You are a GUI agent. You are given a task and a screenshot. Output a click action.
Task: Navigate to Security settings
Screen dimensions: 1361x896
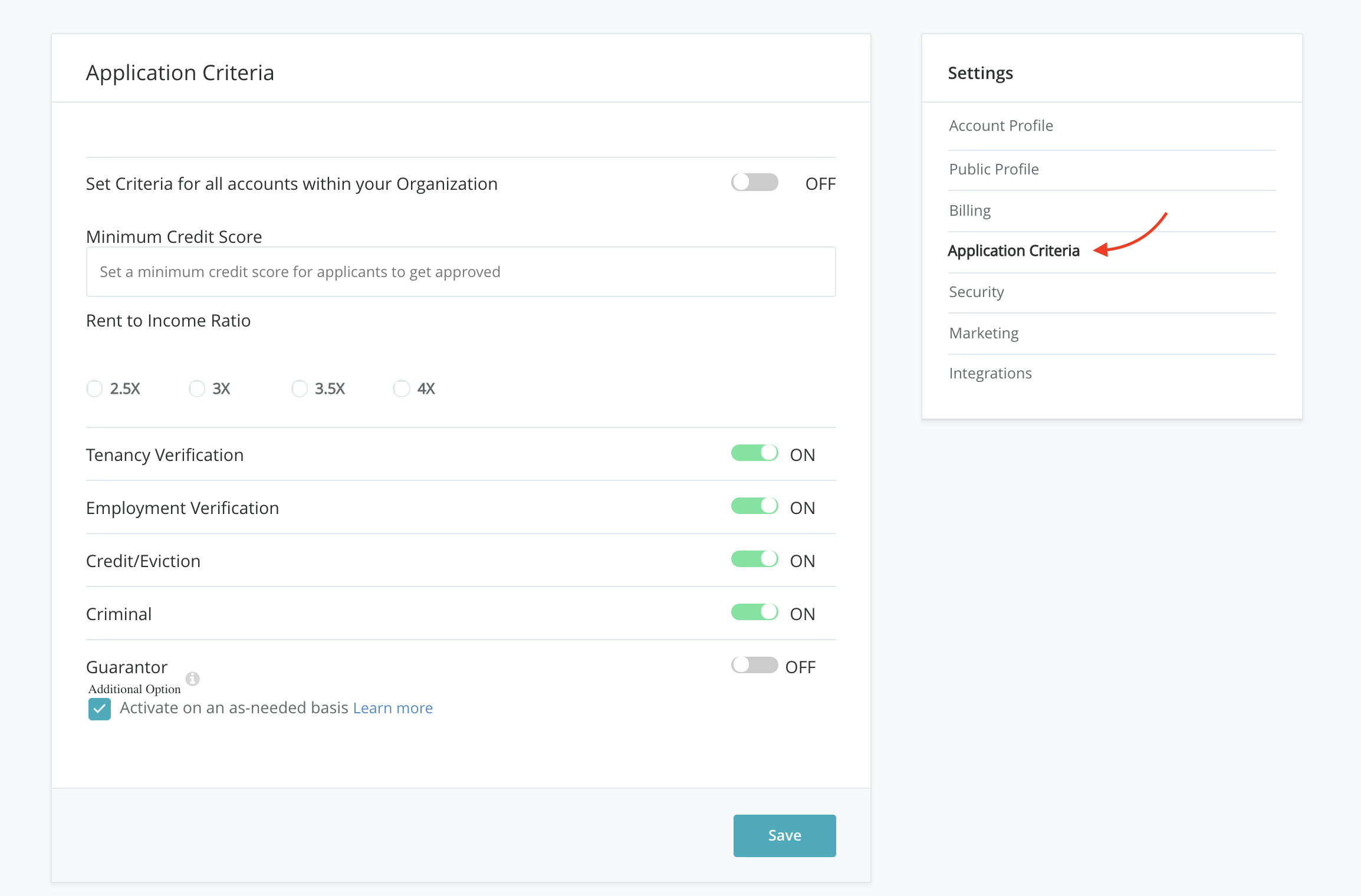point(976,292)
